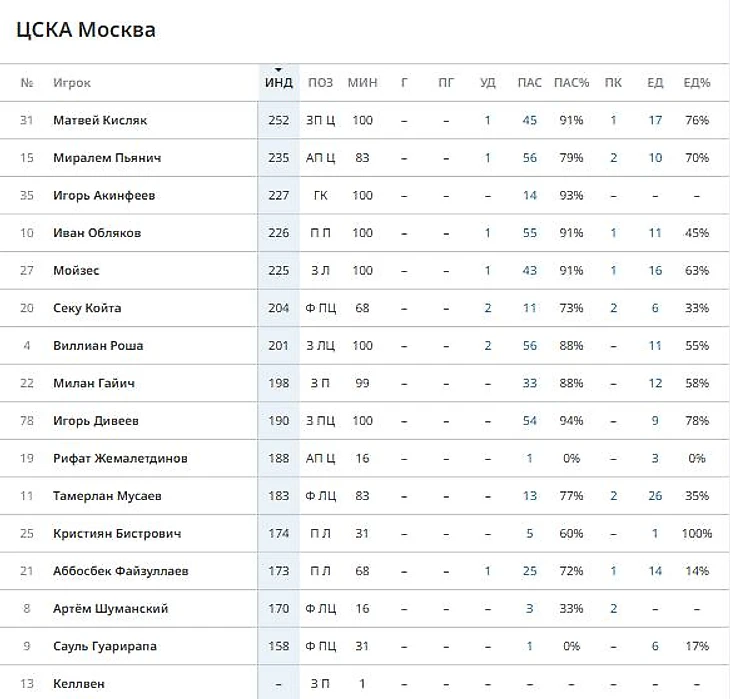Screen dimensions: 730x699
Task: Open player Миралем Пьянич
Action: 107,158
